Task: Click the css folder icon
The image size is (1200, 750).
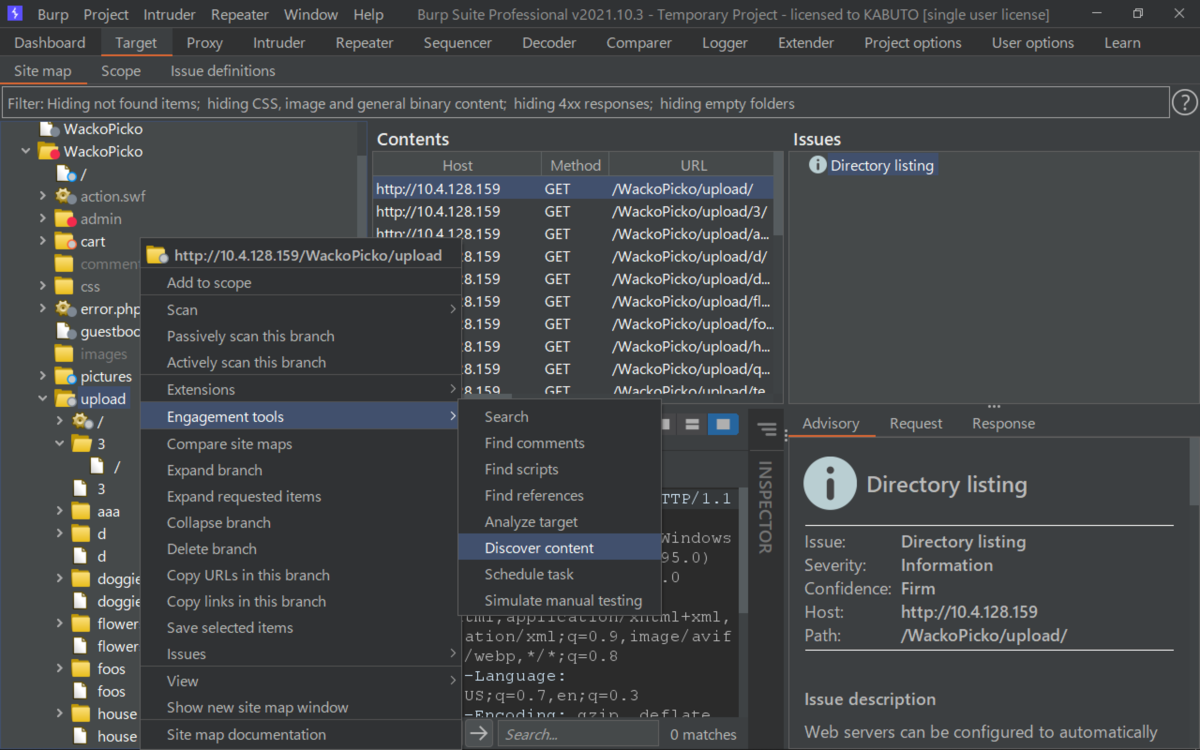Action: [65, 286]
